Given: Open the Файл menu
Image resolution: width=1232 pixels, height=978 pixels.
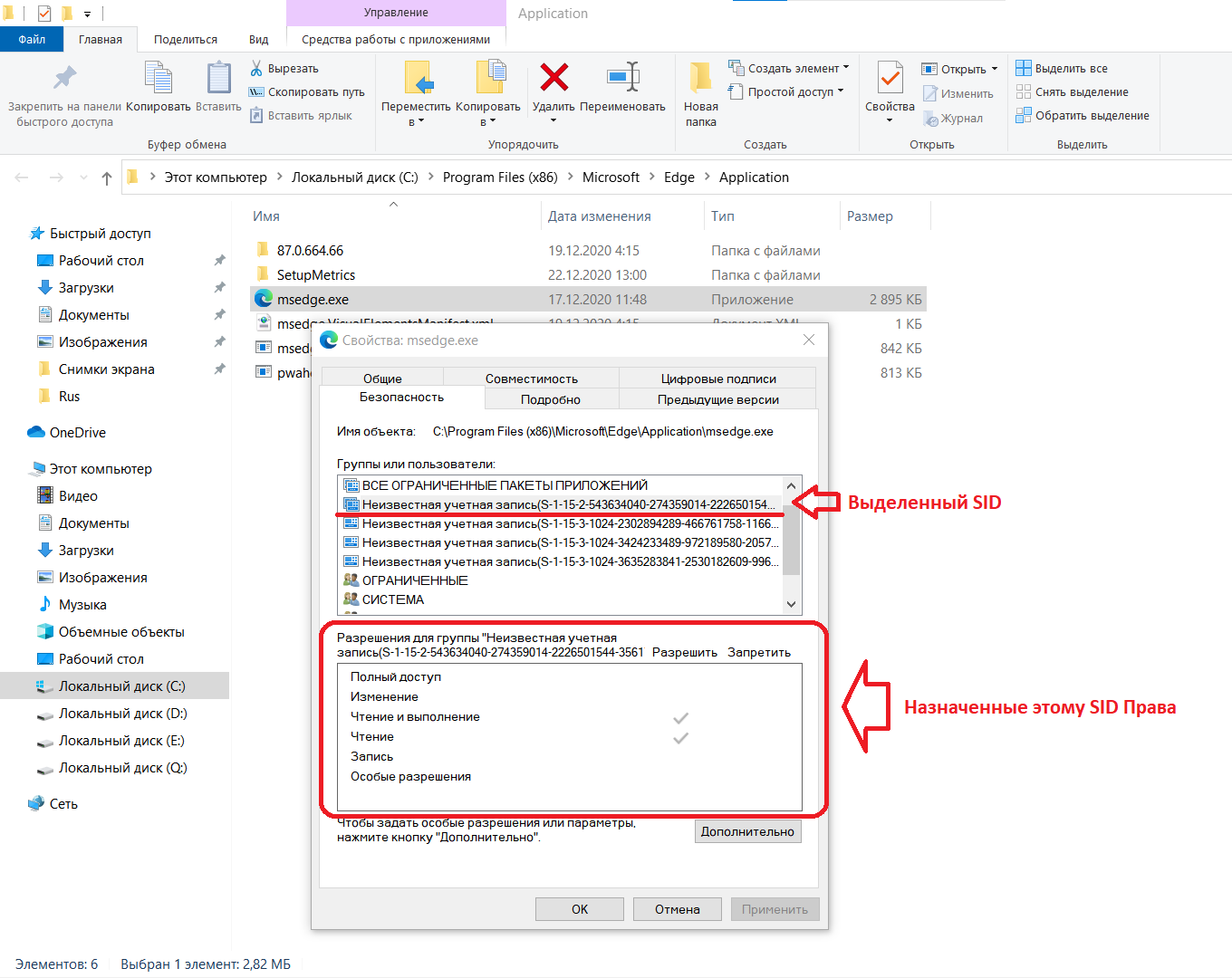Looking at the screenshot, I should [32, 39].
